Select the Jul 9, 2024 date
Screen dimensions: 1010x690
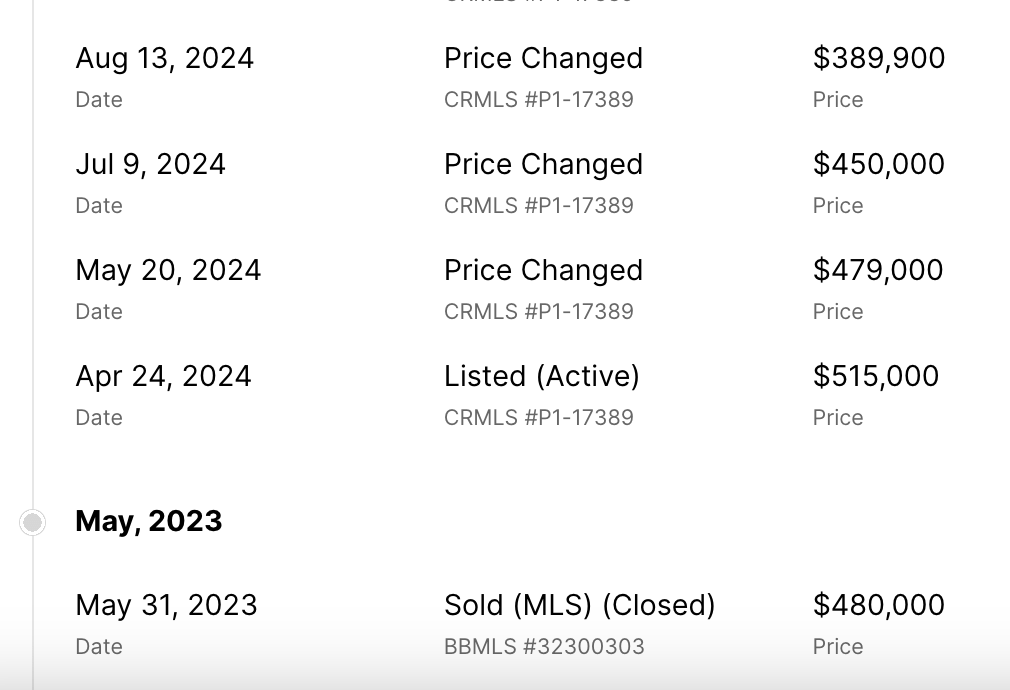[x=151, y=164]
